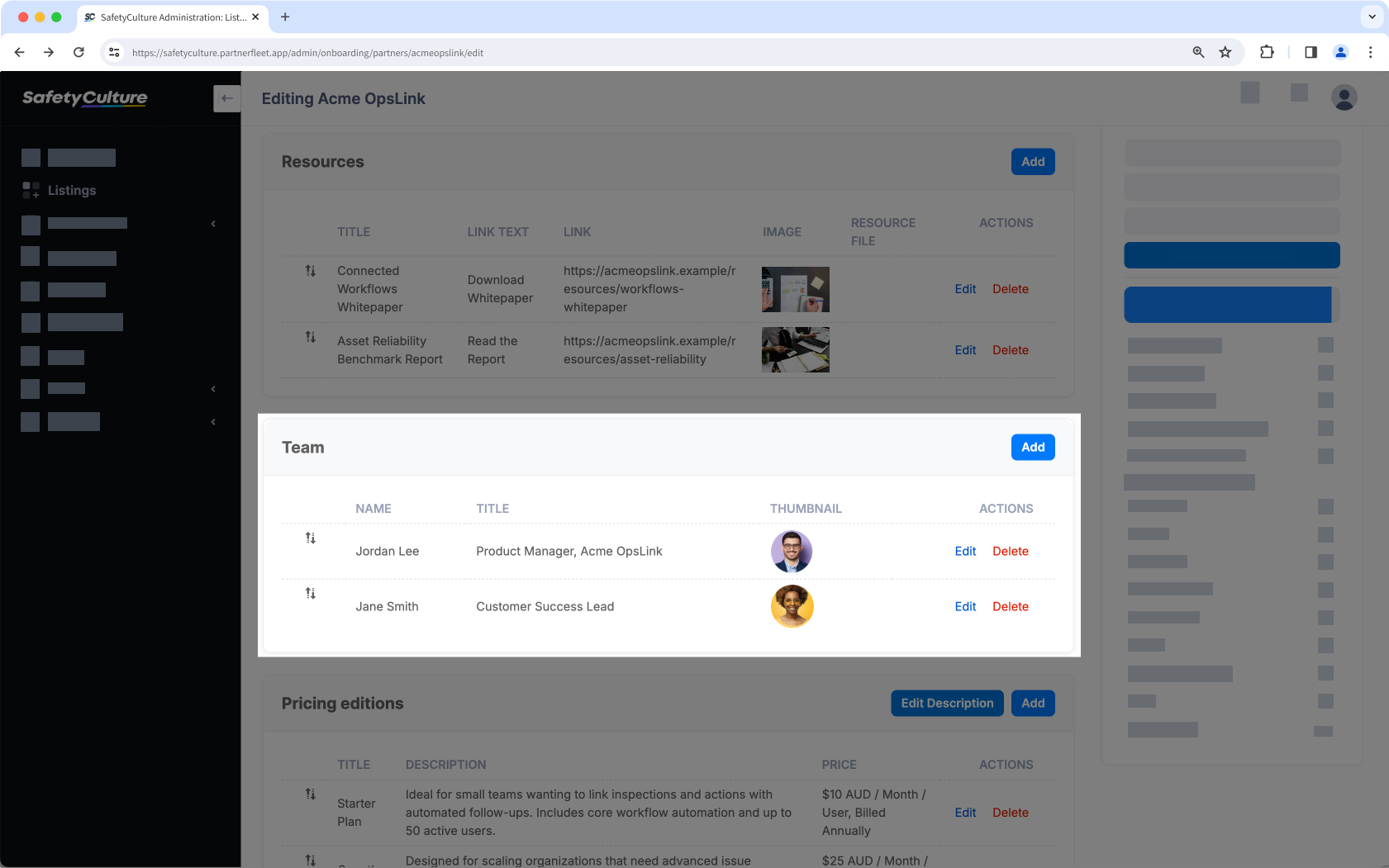The image size is (1389, 868).
Task: Open the browser zoom control icon
Action: pyautogui.click(x=1198, y=52)
